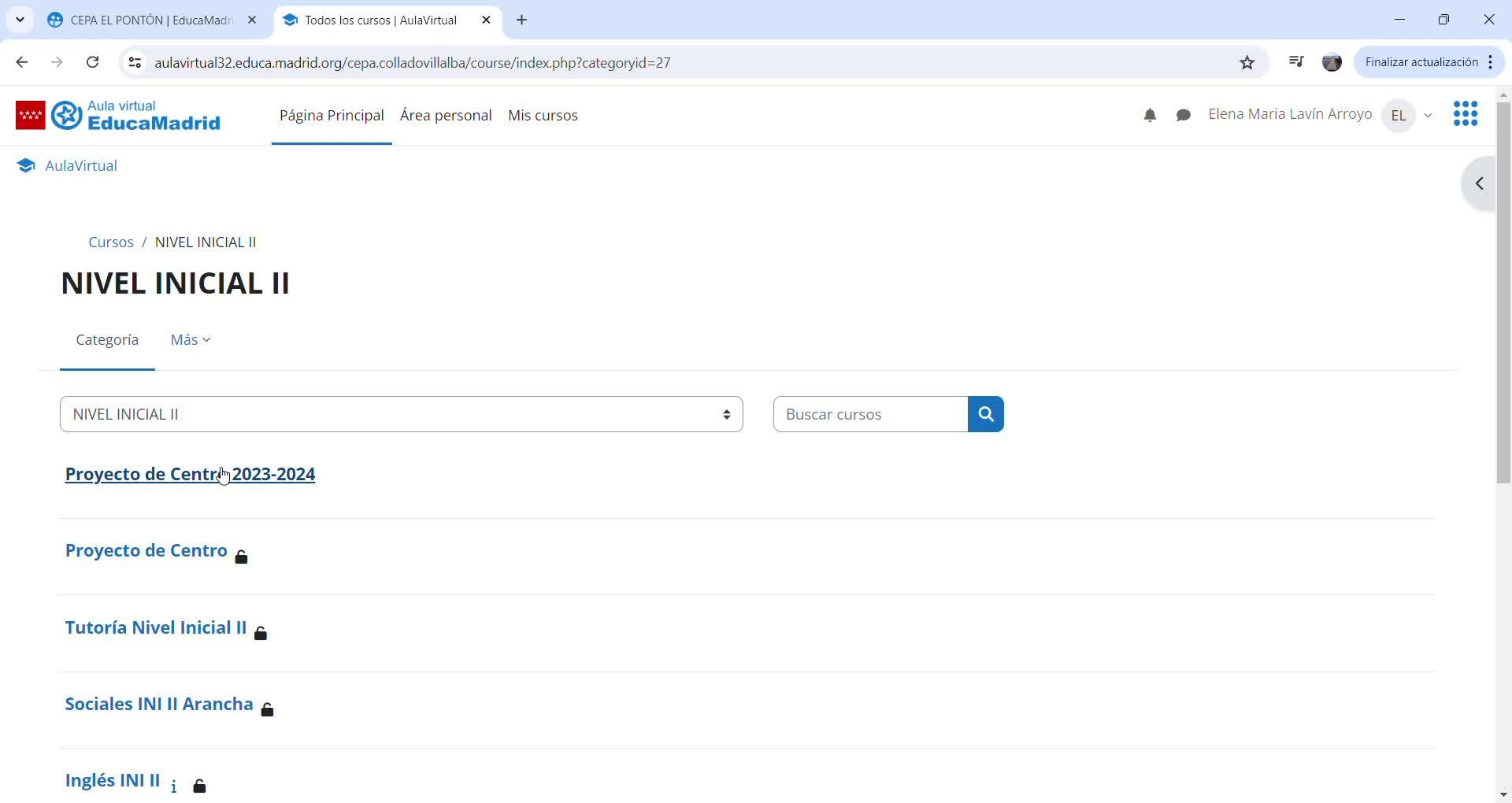Click the blue search magnifier button
1512x803 pixels.
tap(985, 414)
